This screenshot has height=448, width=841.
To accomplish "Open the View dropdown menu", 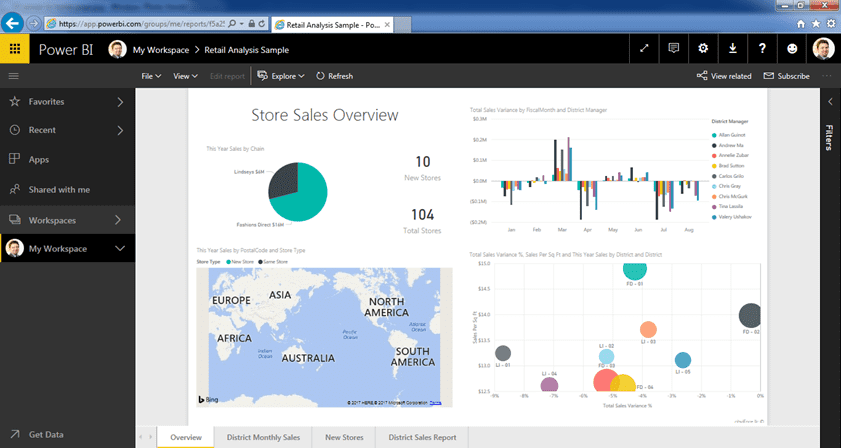I will [184, 76].
